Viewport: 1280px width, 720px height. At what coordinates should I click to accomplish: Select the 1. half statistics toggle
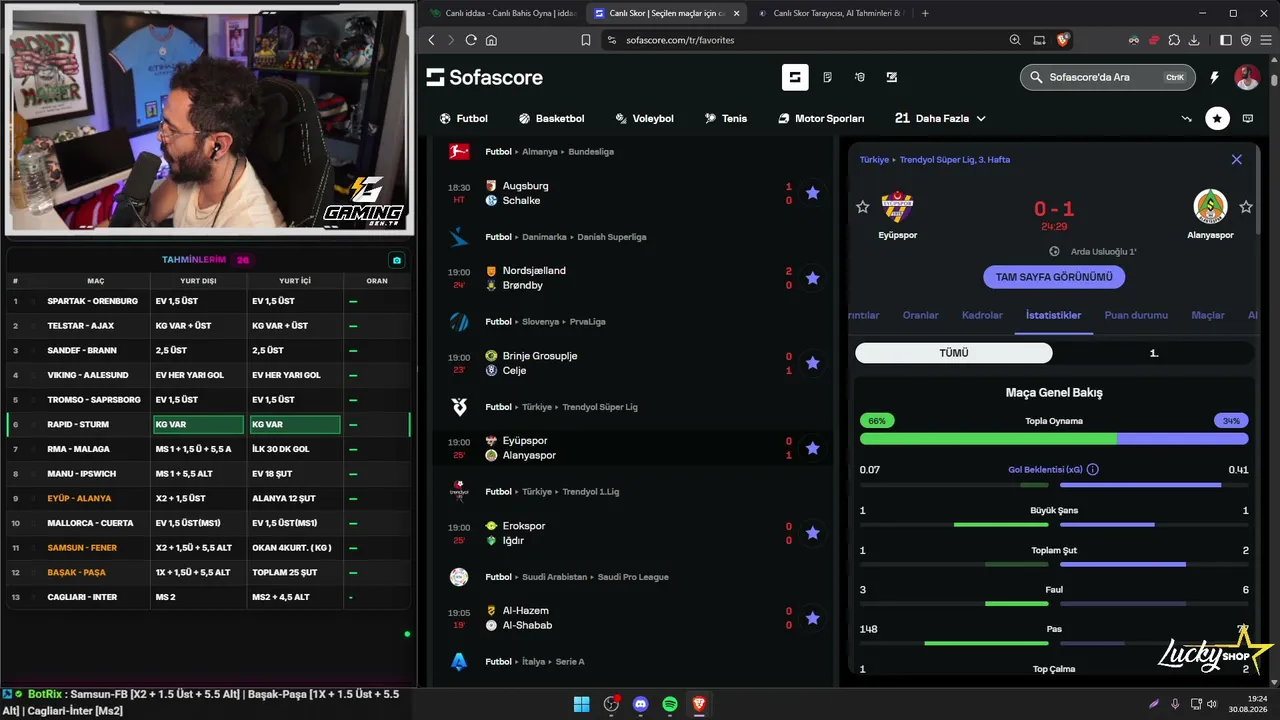coord(1154,353)
